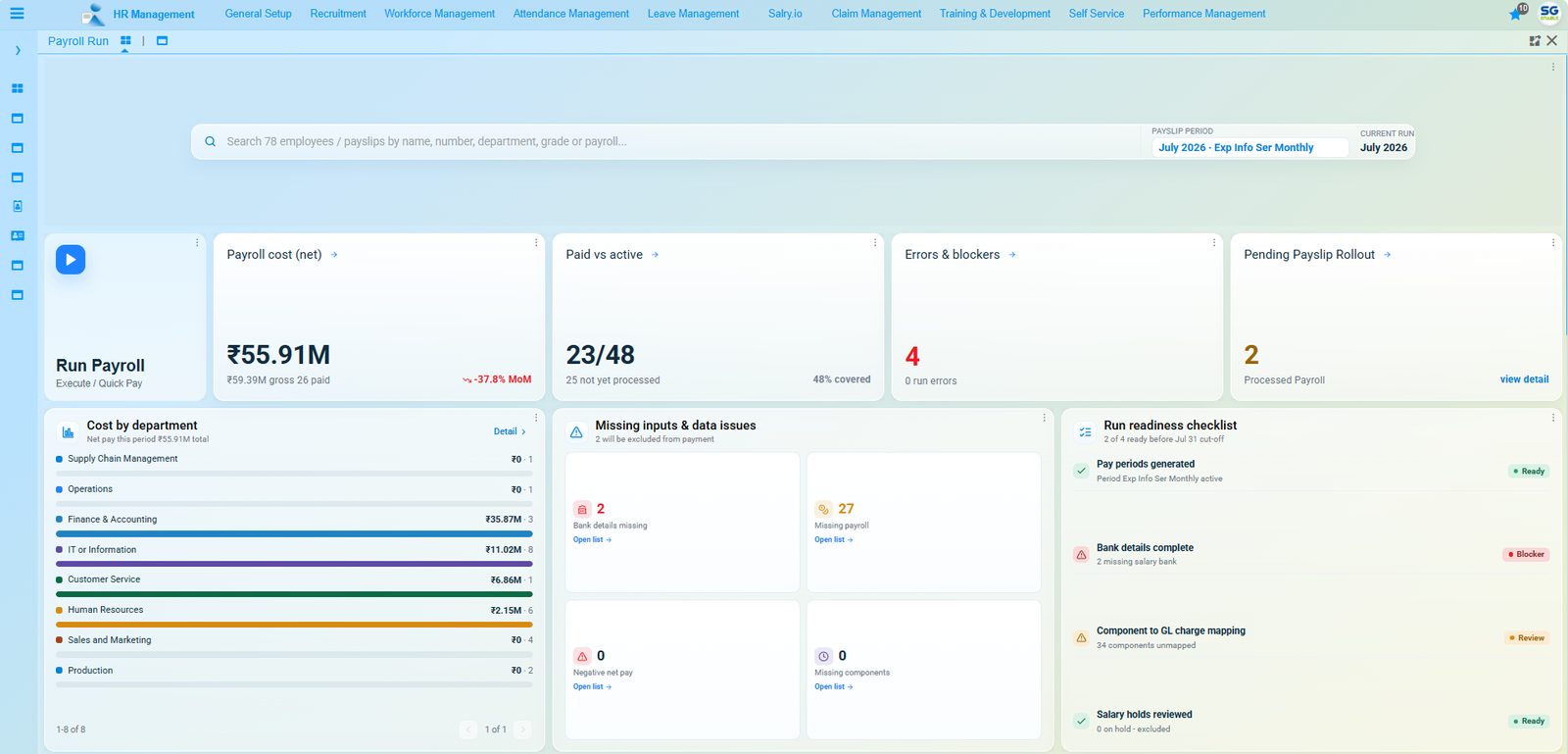Screen dimensions: 1568x754
Task: Switch Payroll Run to window view icon
Action: click(162, 41)
